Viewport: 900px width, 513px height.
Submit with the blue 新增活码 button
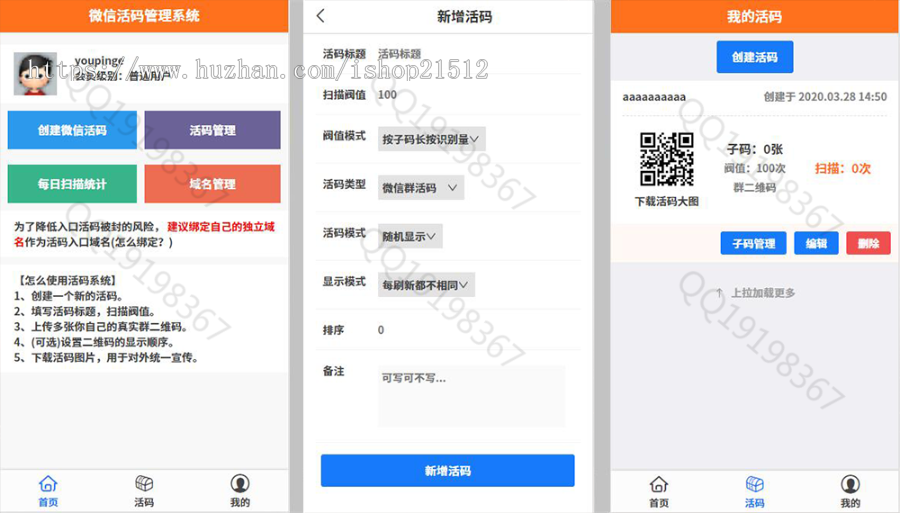click(448, 471)
